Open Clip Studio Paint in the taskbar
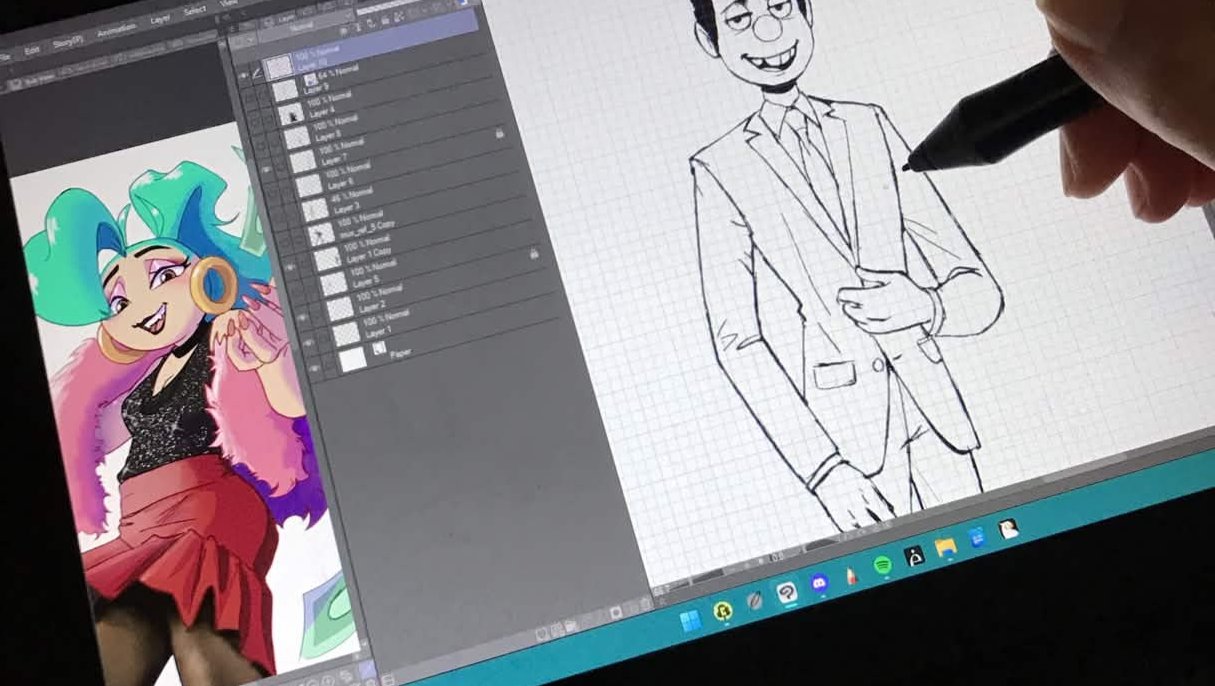 coord(787,593)
